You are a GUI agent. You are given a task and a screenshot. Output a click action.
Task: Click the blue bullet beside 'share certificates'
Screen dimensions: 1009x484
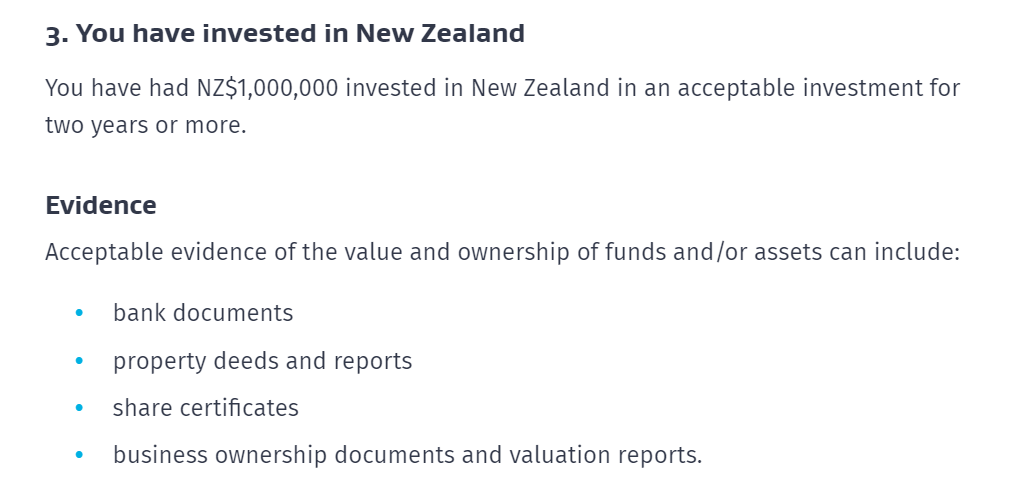click(79, 408)
